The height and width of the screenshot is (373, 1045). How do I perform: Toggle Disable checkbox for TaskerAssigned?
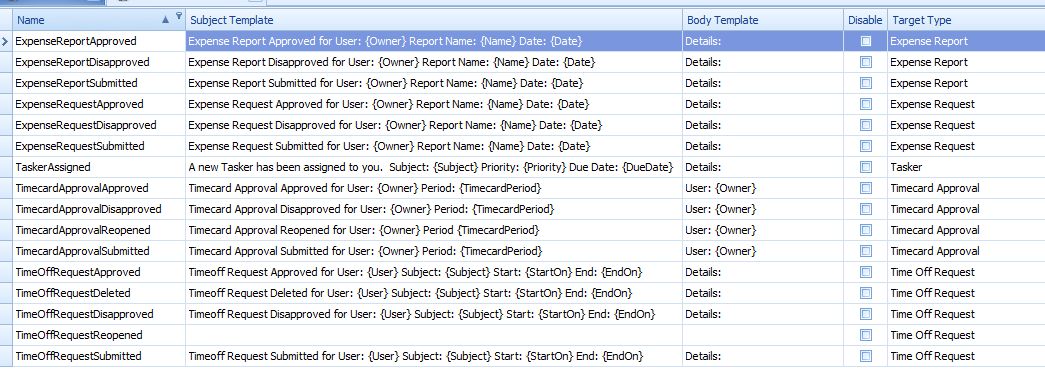tap(865, 167)
